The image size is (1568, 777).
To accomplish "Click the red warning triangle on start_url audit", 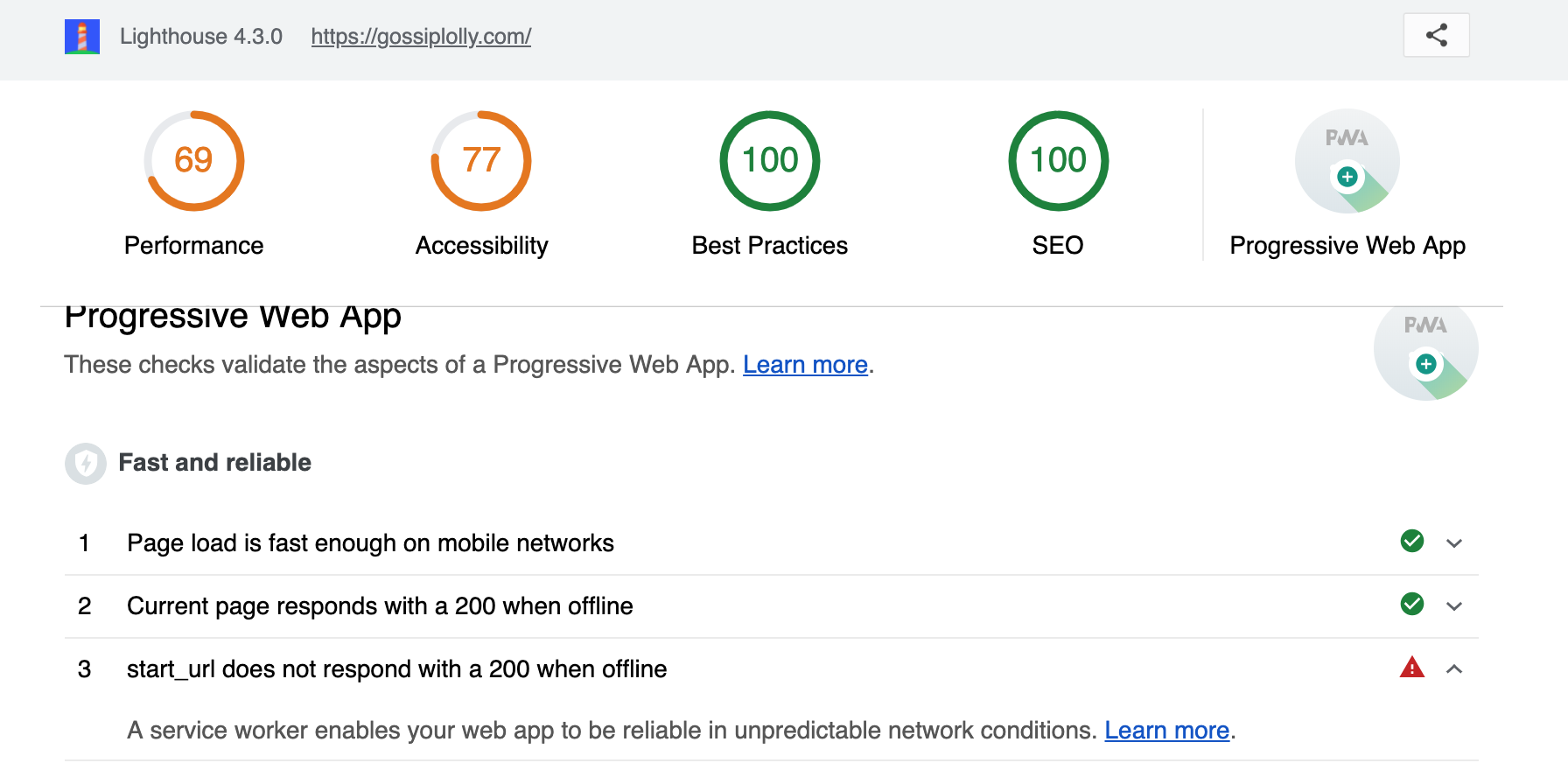I will 1412,668.
